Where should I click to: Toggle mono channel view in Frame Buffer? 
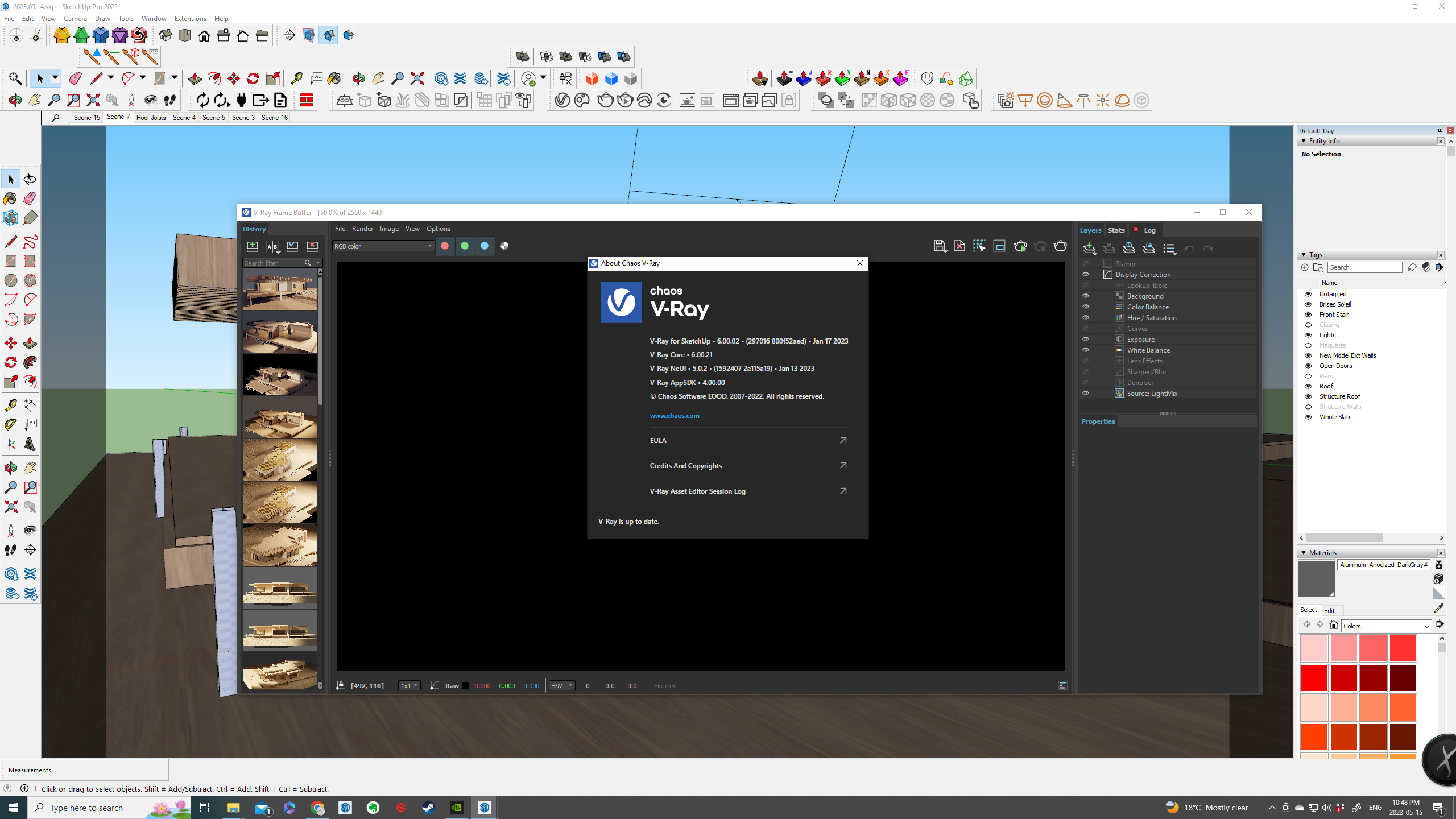pyautogui.click(x=504, y=246)
